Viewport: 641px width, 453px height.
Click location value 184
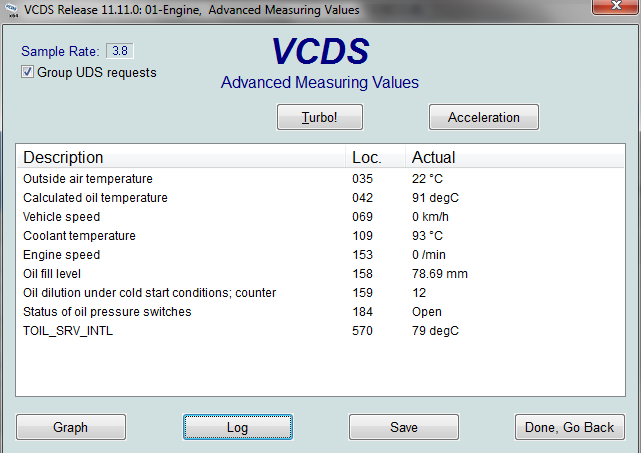tap(363, 312)
